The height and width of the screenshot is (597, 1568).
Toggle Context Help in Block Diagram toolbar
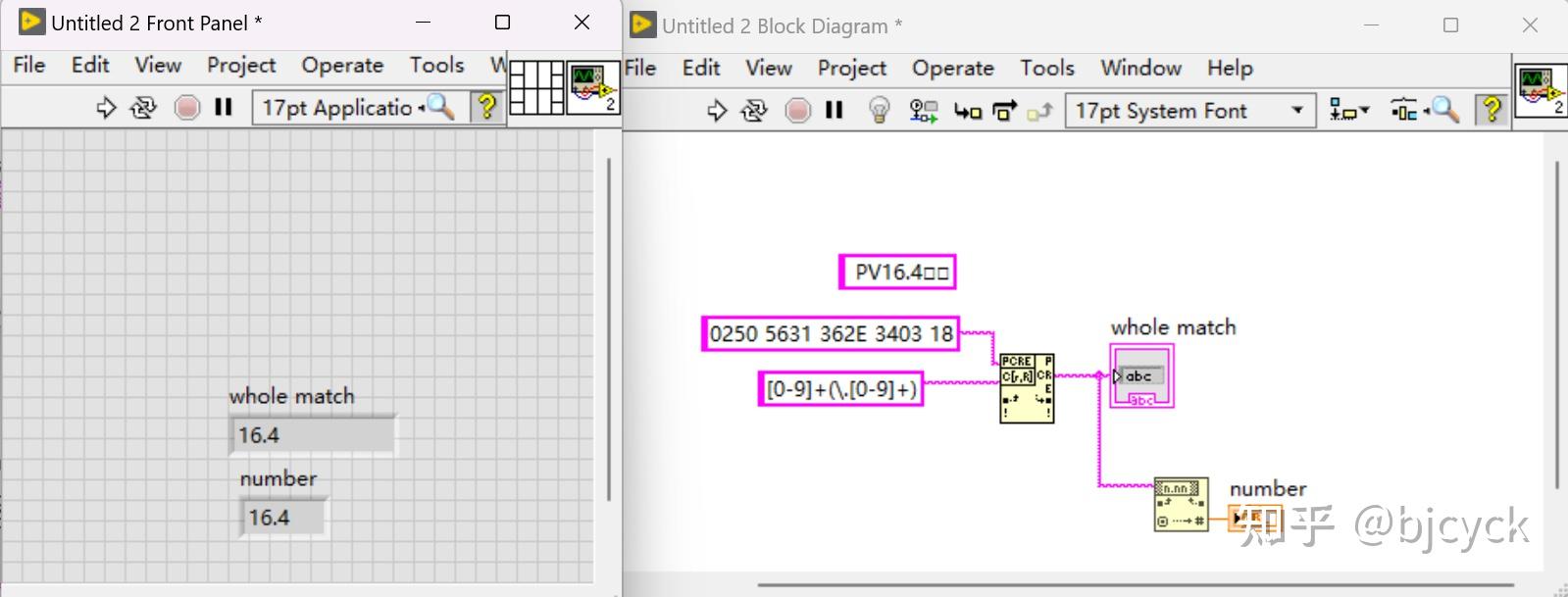click(x=1491, y=110)
